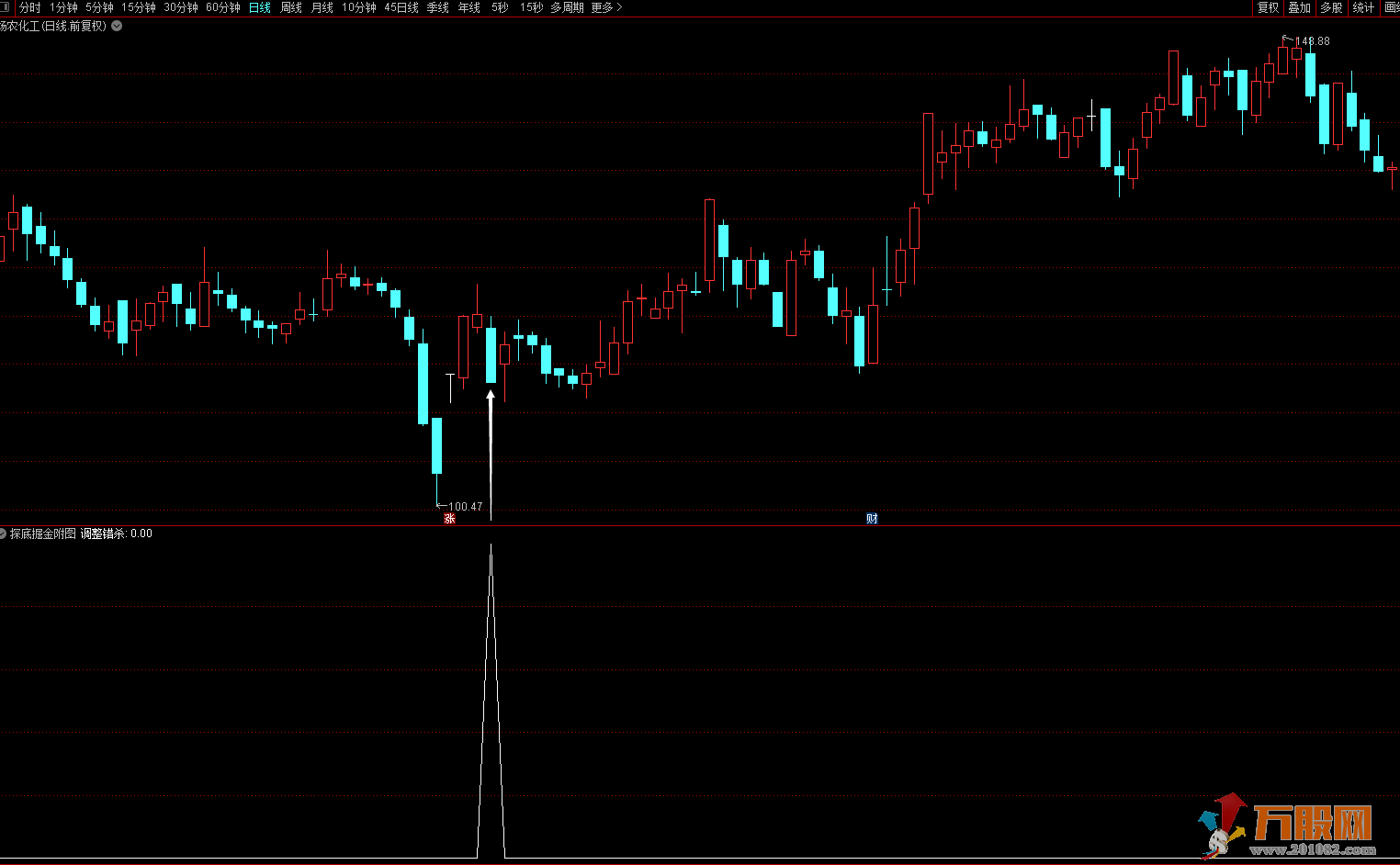Select the 15秒 period tab
The width and height of the screenshot is (1400, 865).
click(532, 7)
